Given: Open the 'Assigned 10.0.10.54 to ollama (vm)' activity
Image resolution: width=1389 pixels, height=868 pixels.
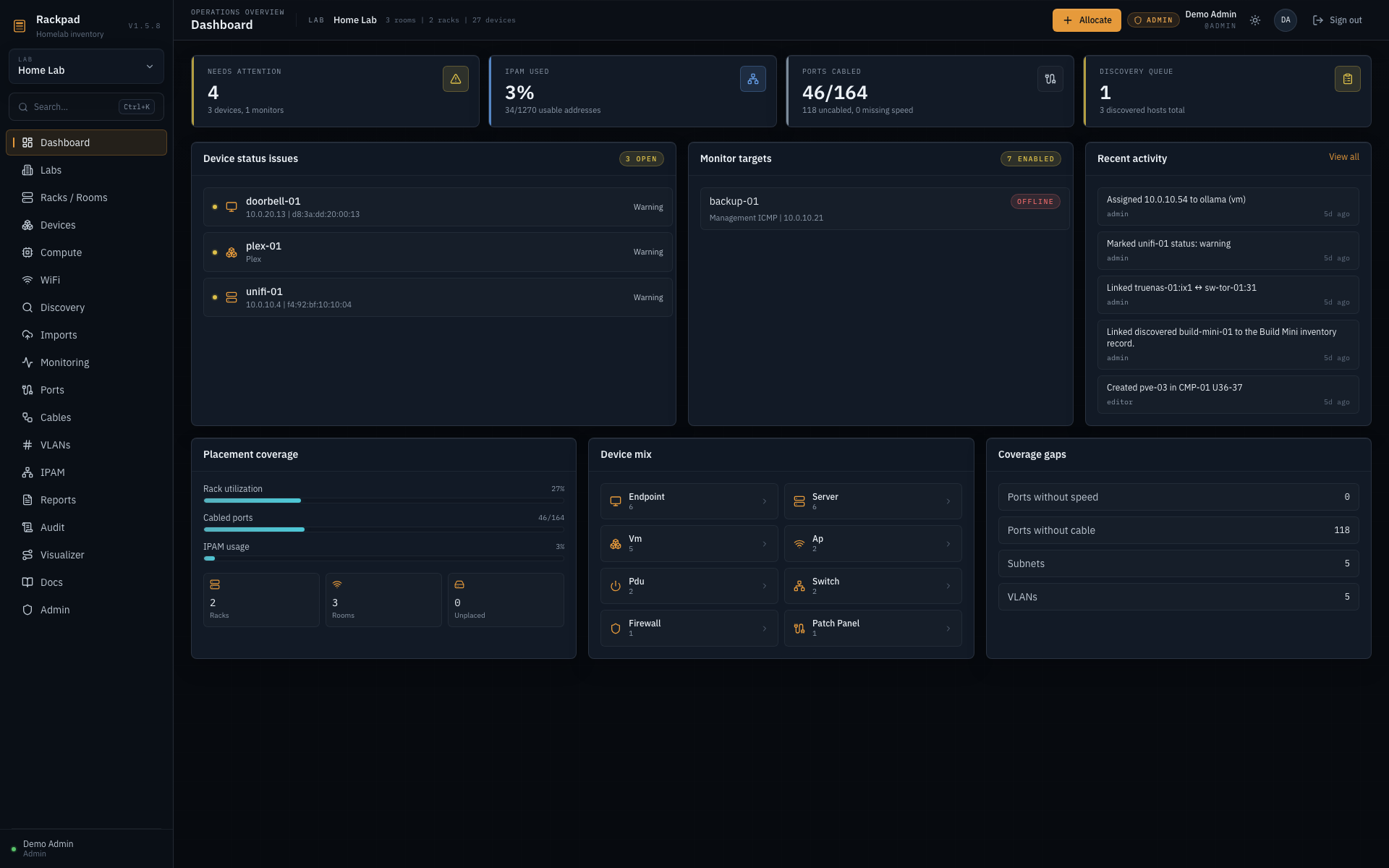Looking at the screenshot, I should coord(1228,206).
